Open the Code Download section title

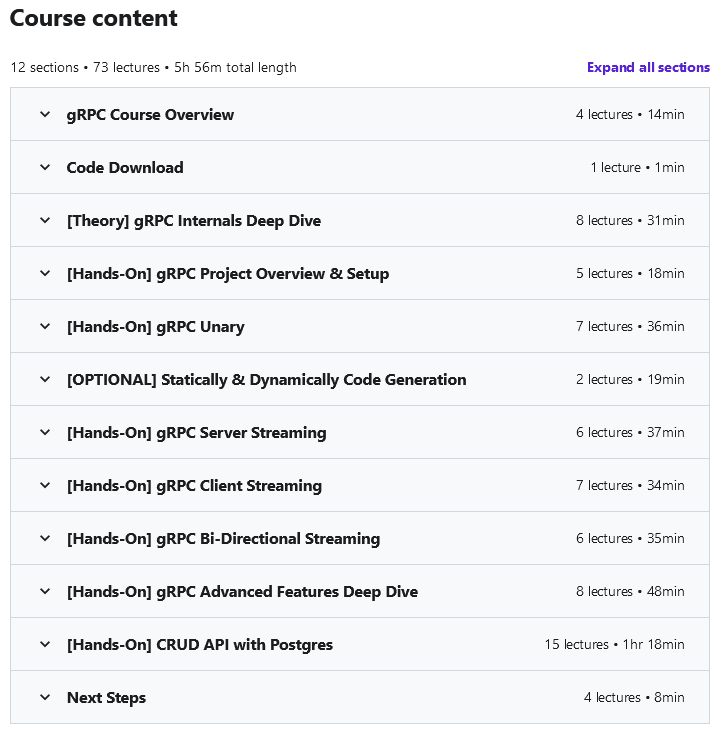125,168
